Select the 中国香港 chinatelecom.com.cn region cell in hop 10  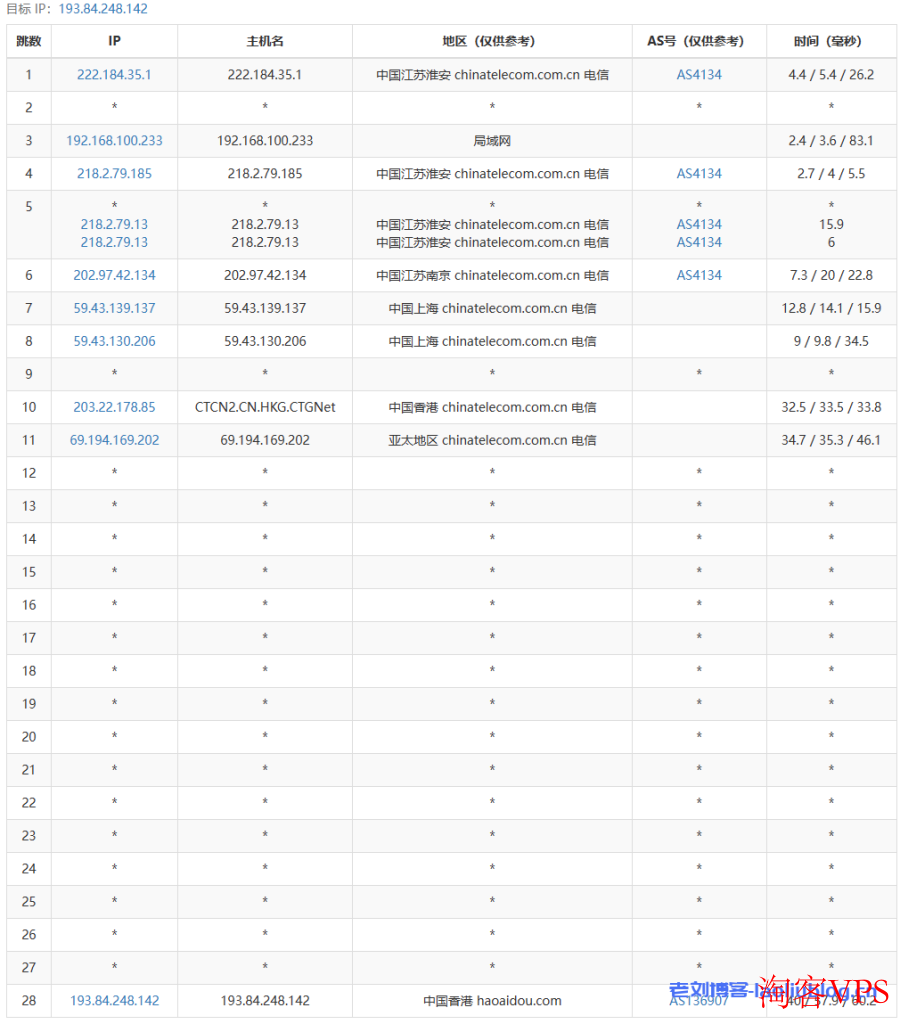[492, 407]
